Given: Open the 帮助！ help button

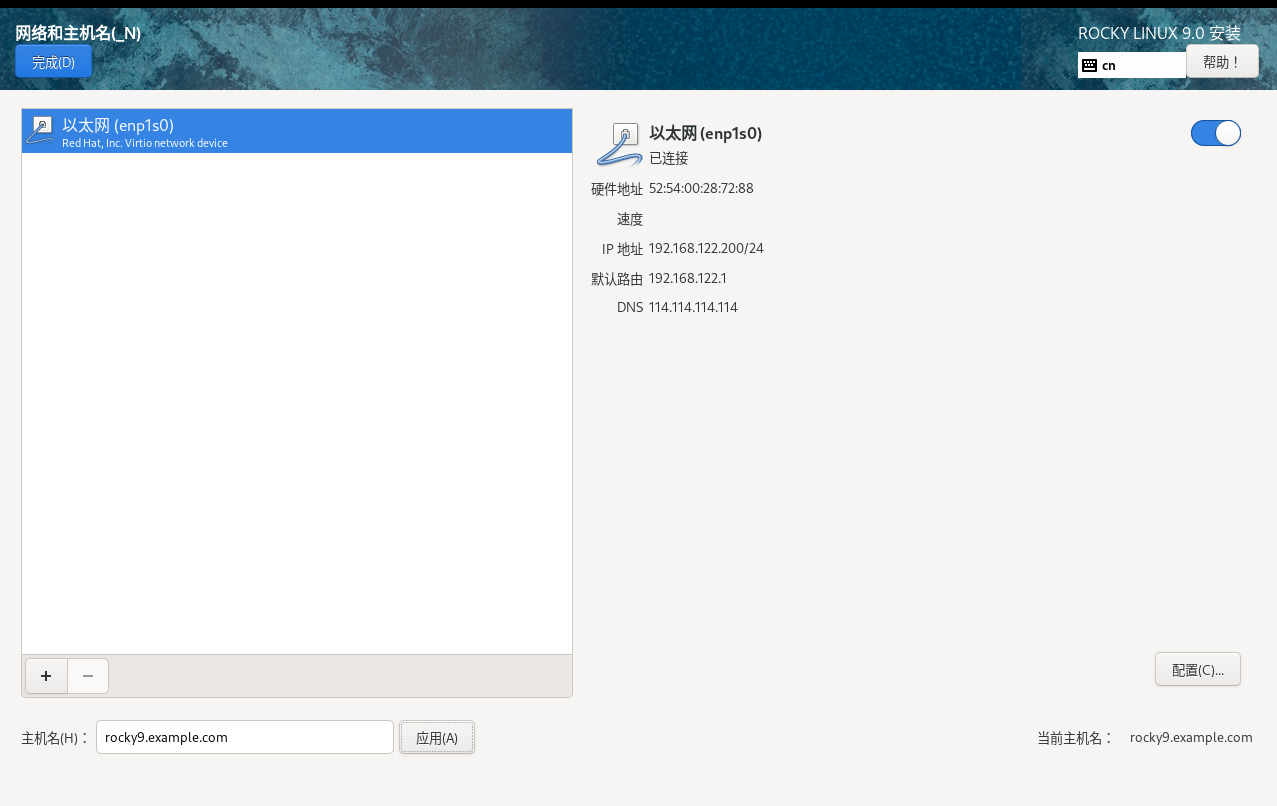Looking at the screenshot, I should point(1222,62).
